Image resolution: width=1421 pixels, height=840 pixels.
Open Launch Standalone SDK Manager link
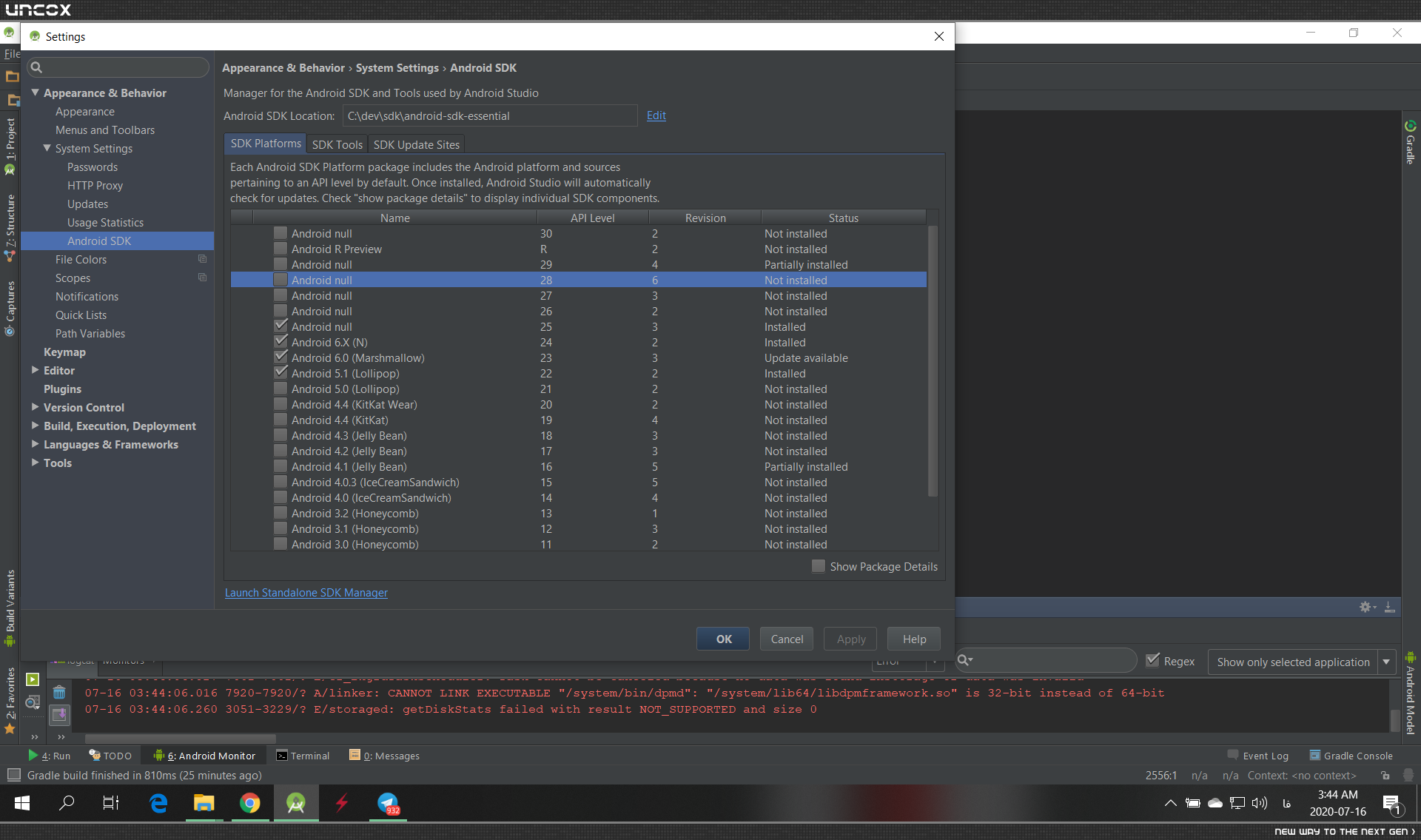pyautogui.click(x=306, y=593)
